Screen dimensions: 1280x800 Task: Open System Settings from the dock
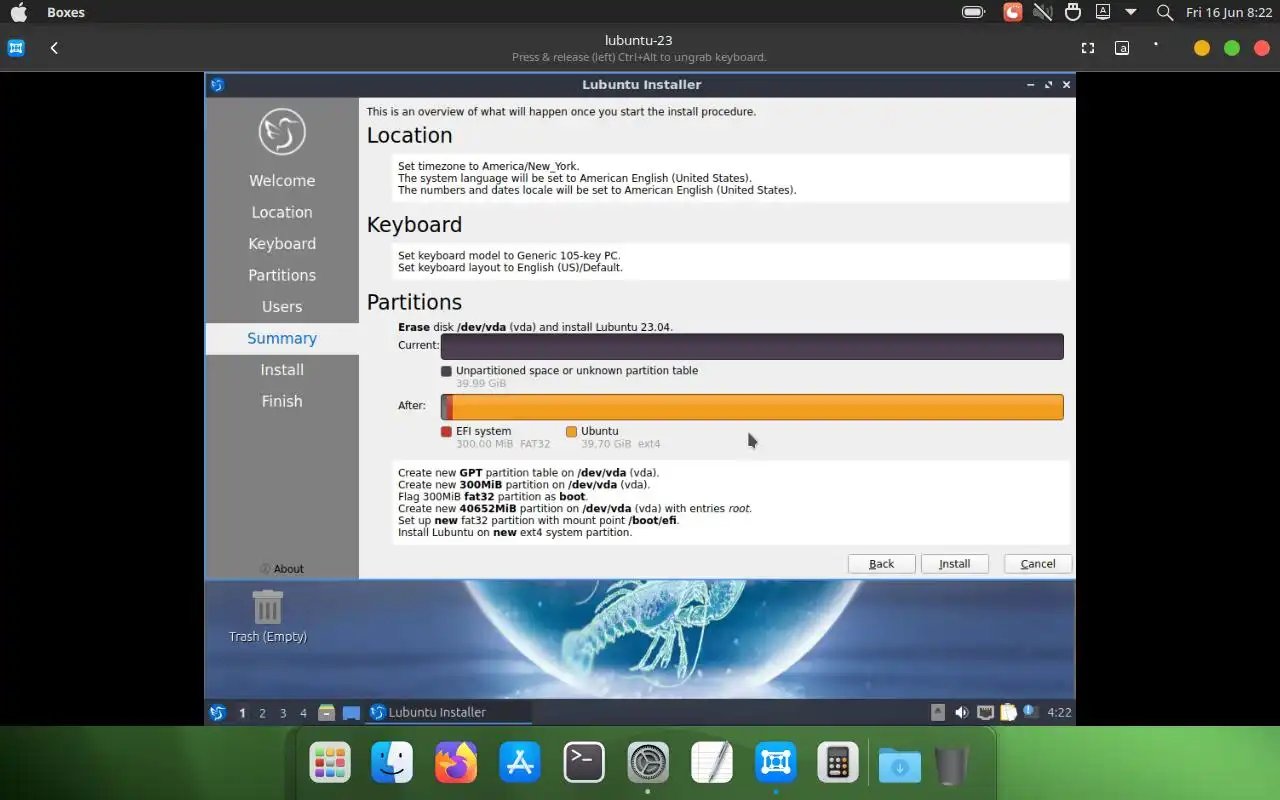click(648, 763)
